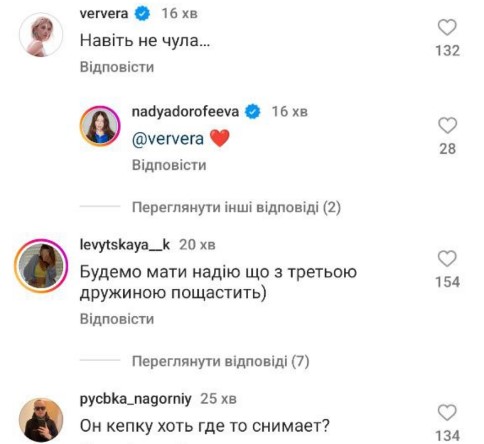Open nadyadorofeeva's story avatar
Viewport: 484px width, 444px height.
tap(100, 126)
